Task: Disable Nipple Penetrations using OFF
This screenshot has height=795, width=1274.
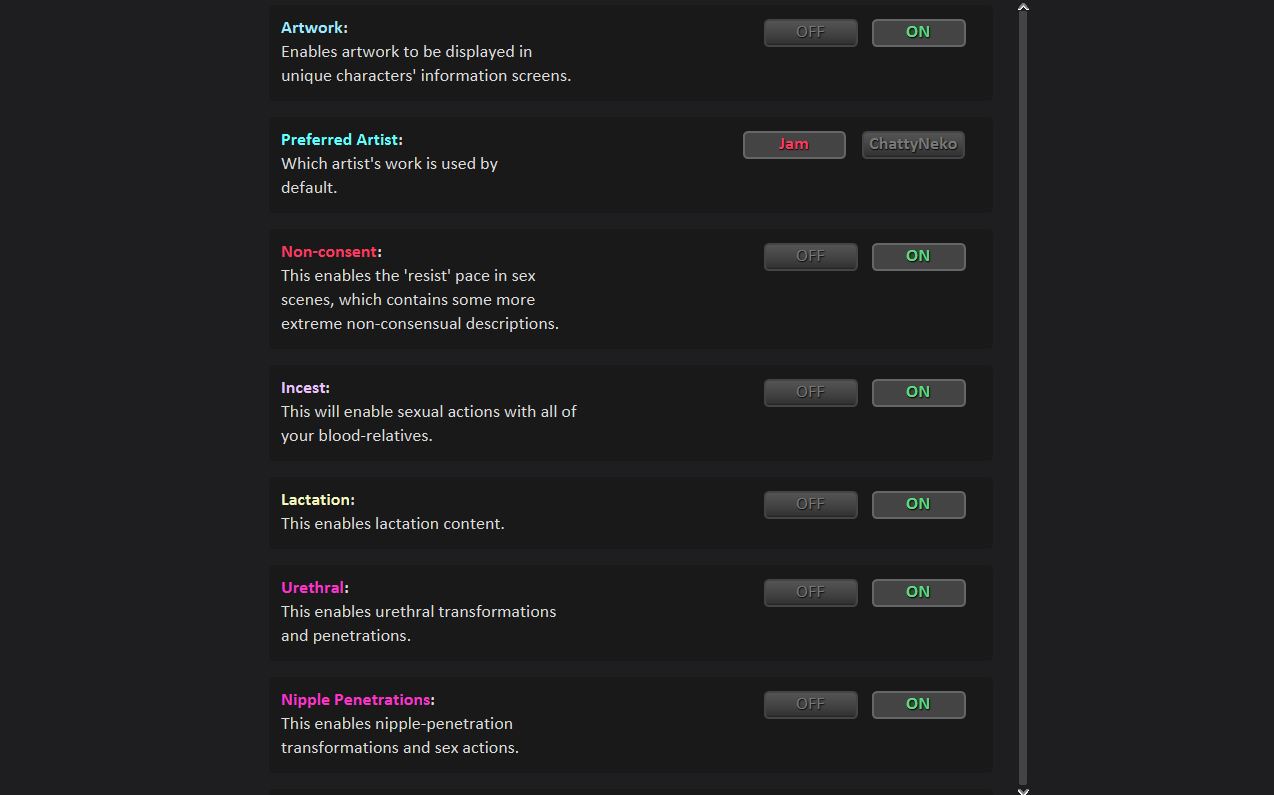Action: tap(810, 704)
